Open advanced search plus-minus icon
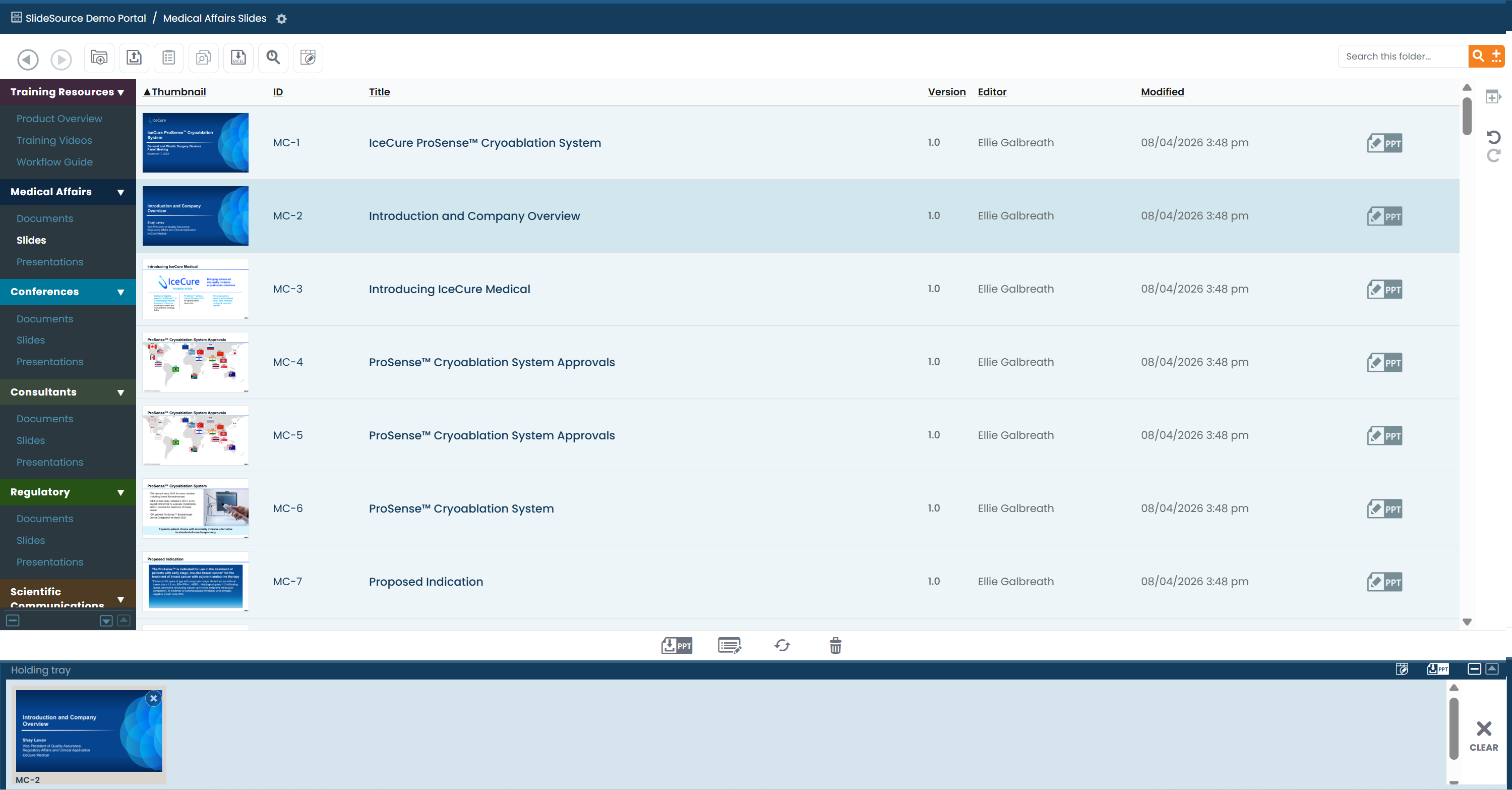This screenshot has width=1512, height=790. 1496,56
